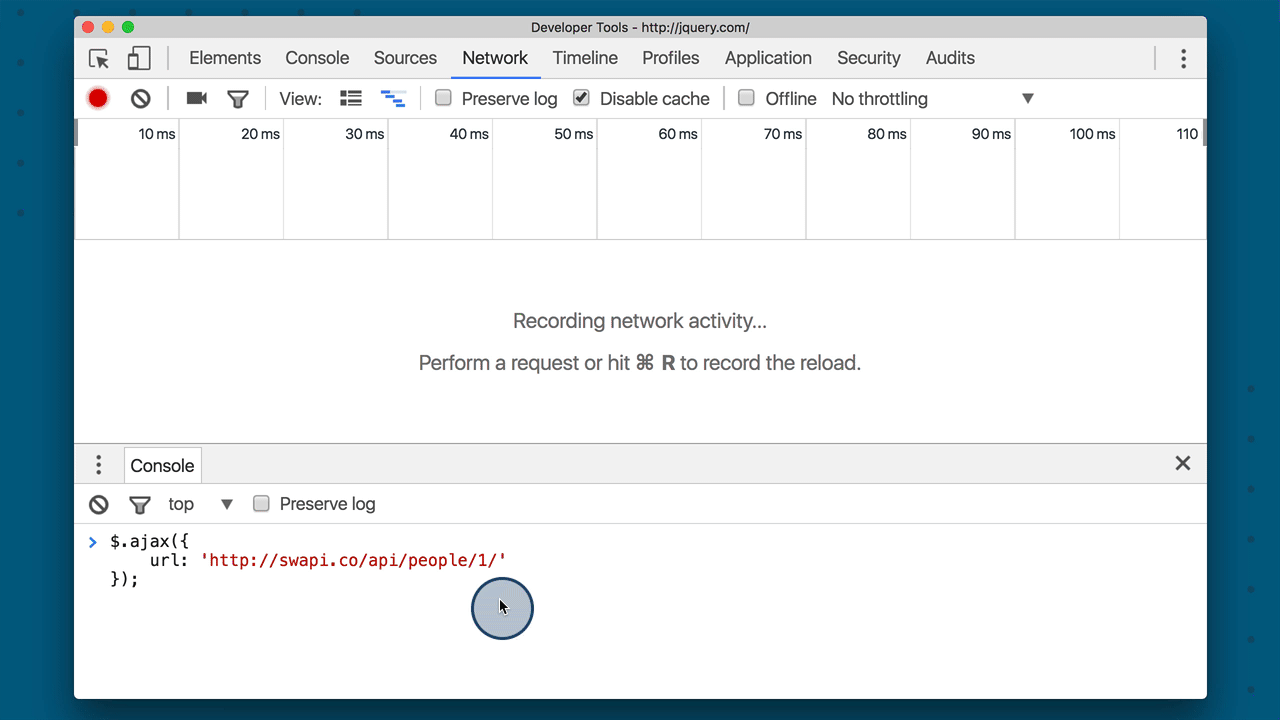Select the inspect element cursor tool

[x=98, y=58]
